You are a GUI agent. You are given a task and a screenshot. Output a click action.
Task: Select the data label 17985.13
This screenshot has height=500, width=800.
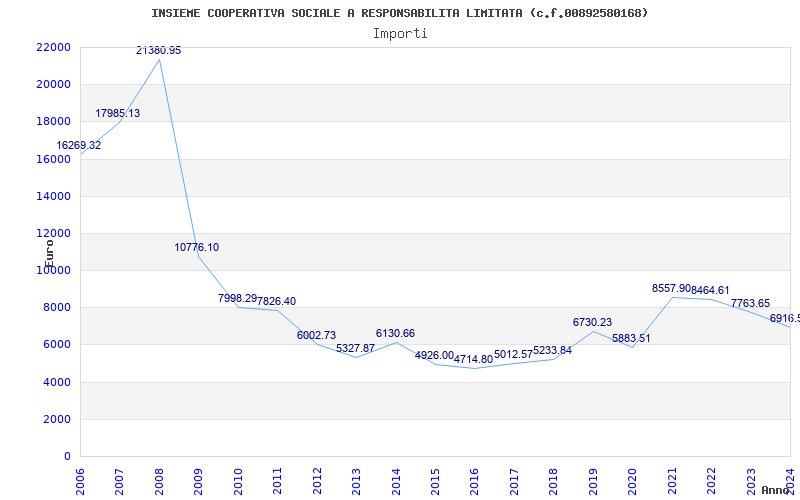point(117,113)
